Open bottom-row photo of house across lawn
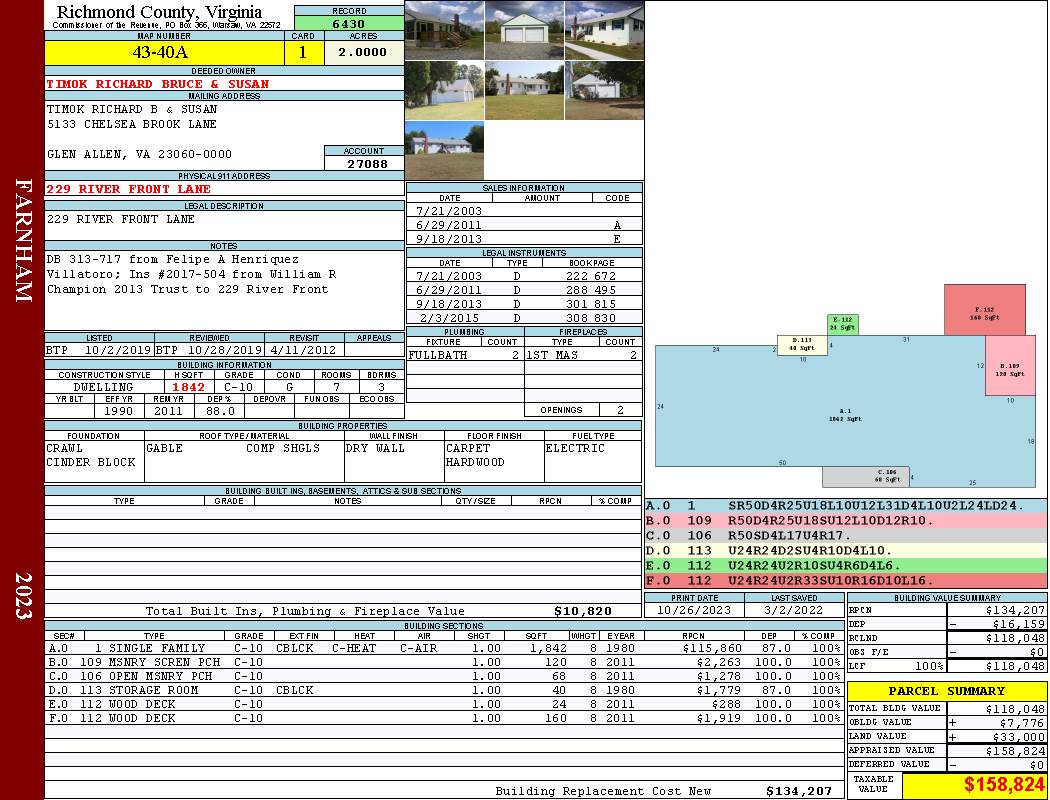 (x=445, y=150)
